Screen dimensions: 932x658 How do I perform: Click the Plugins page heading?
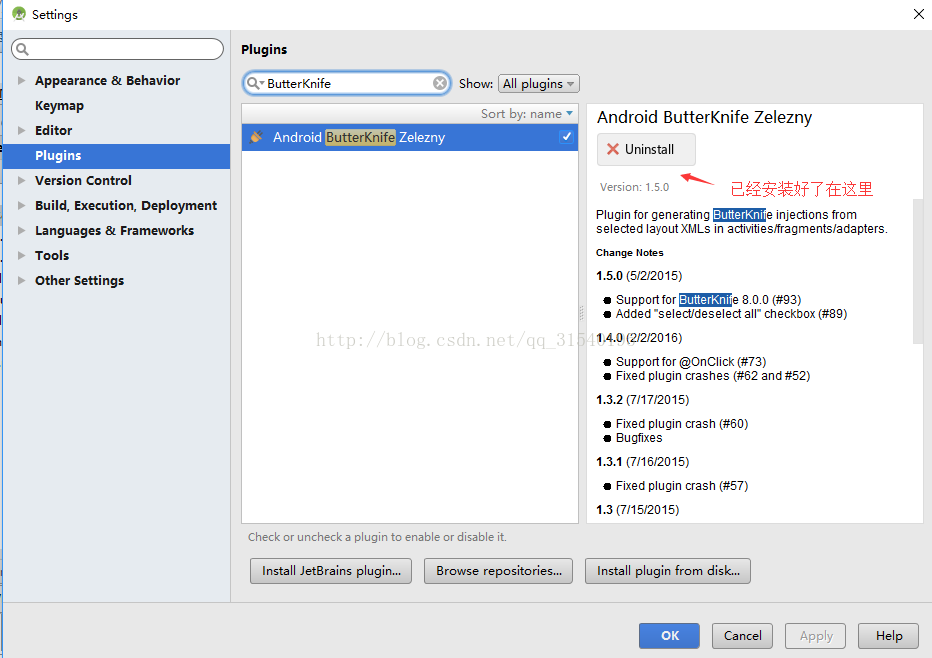pos(264,49)
